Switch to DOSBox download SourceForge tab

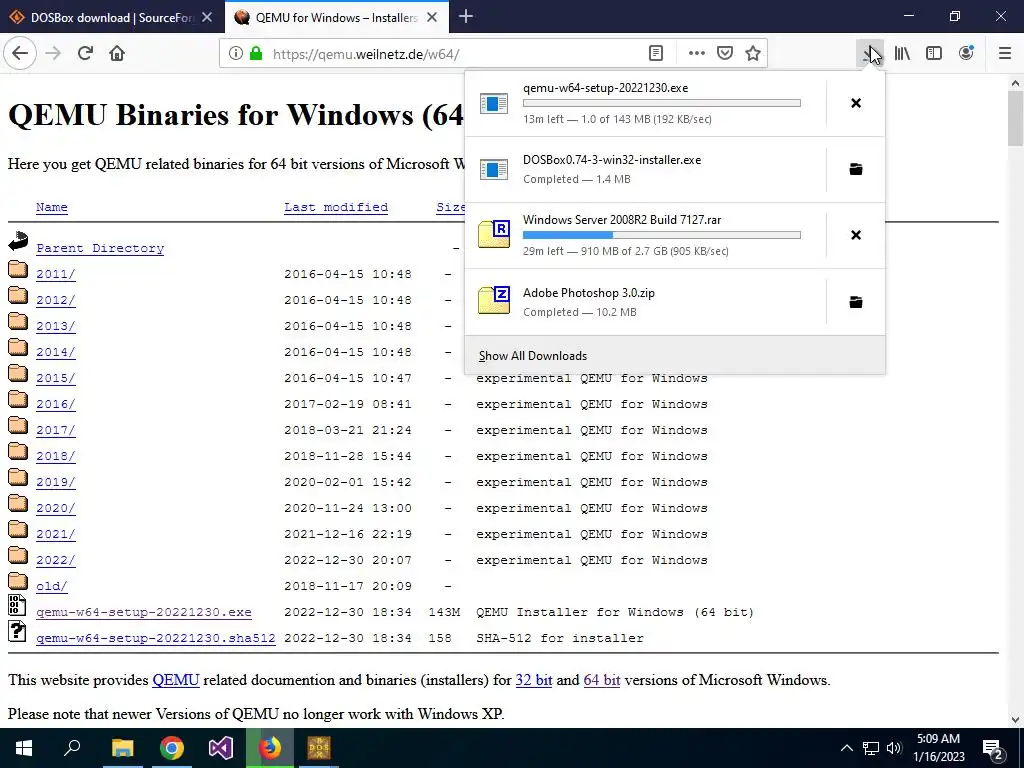tap(111, 18)
